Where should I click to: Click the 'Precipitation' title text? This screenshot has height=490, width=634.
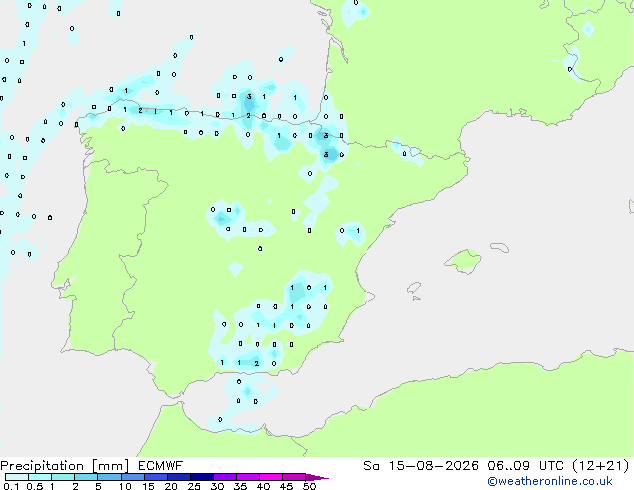[x=42, y=466]
